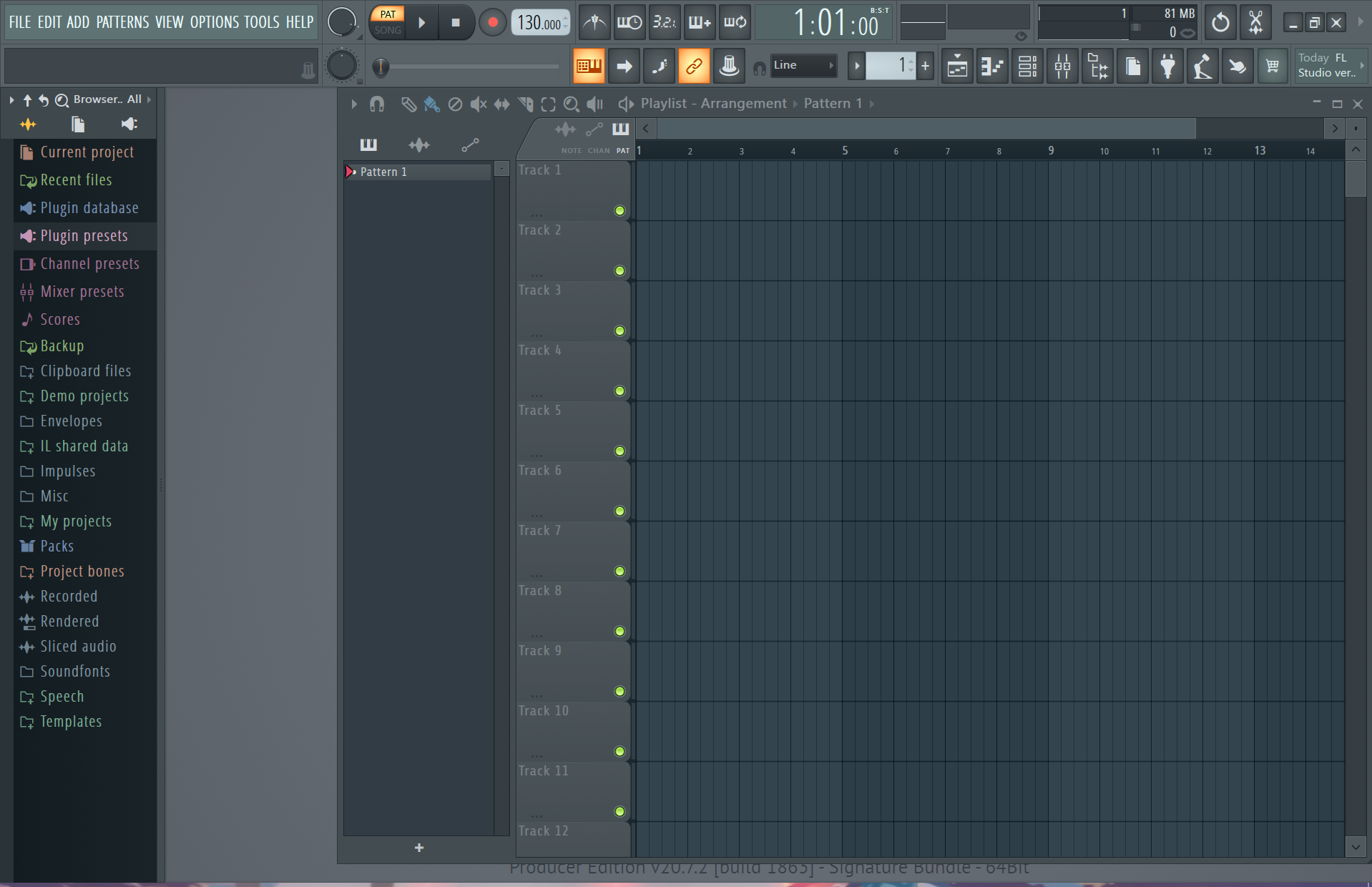Open the Piano roll view

[x=992, y=67]
